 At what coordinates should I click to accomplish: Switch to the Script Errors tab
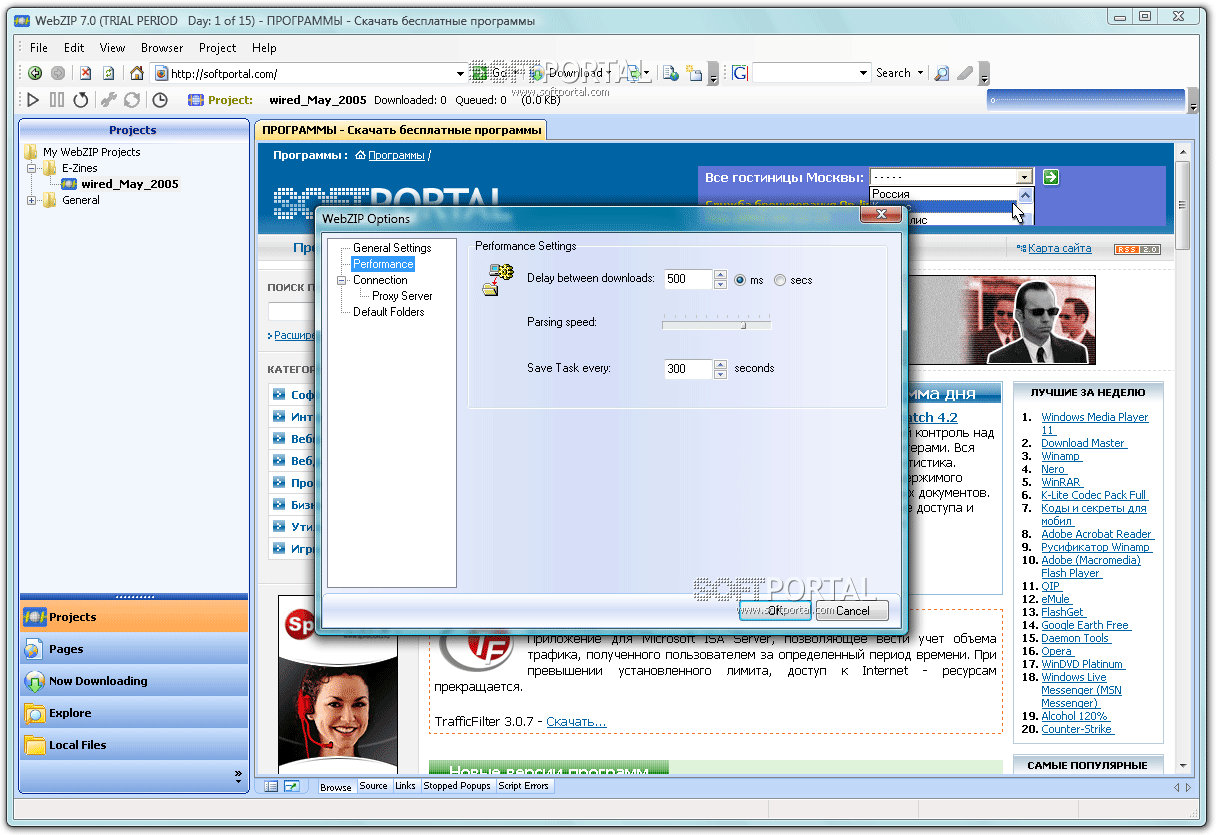(523, 786)
